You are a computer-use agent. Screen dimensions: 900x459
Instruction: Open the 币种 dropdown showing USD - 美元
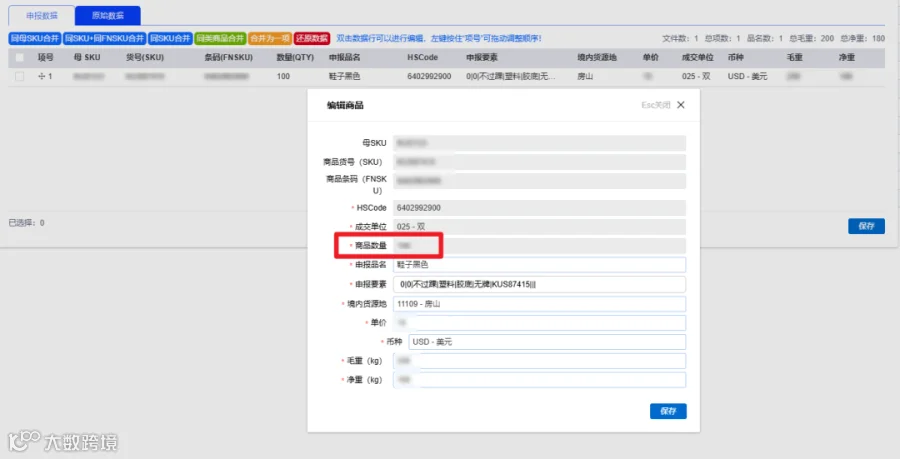[547, 342]
